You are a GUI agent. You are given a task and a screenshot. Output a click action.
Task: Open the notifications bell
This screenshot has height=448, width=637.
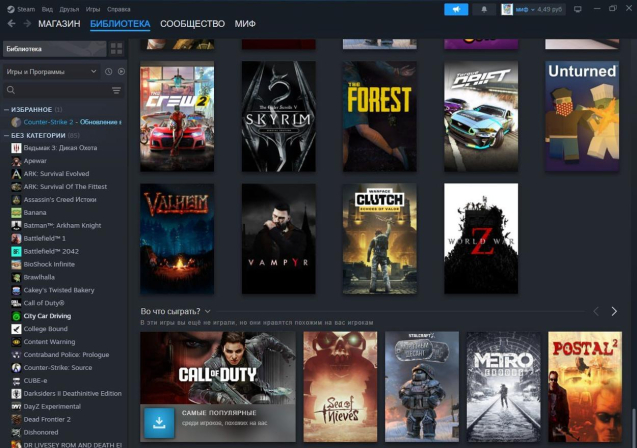[x=485, y=9]
